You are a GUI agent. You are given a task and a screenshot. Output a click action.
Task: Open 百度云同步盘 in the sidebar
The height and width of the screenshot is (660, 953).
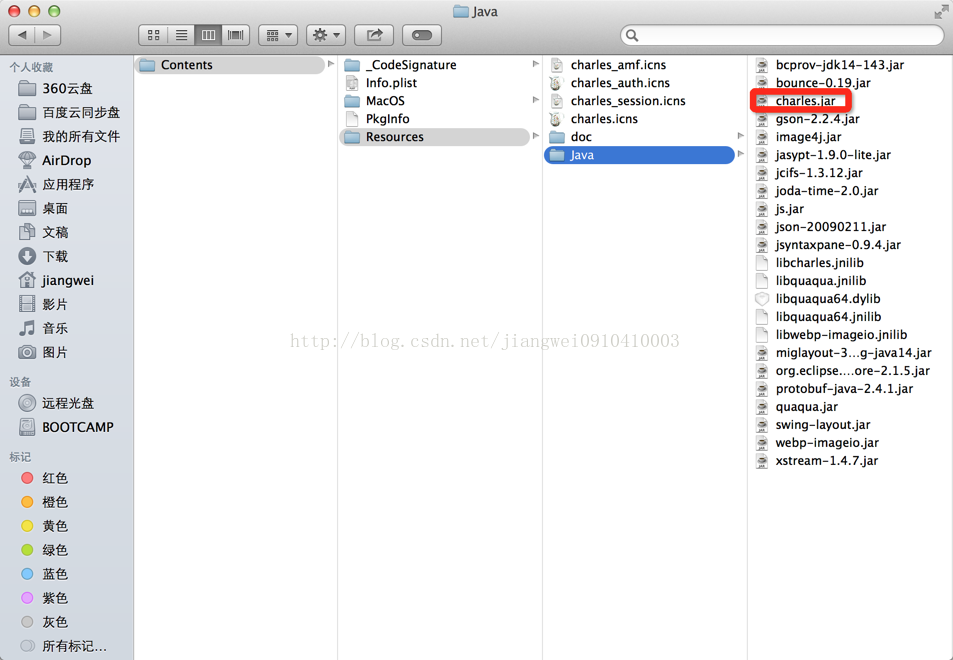[x=69, y=112]
